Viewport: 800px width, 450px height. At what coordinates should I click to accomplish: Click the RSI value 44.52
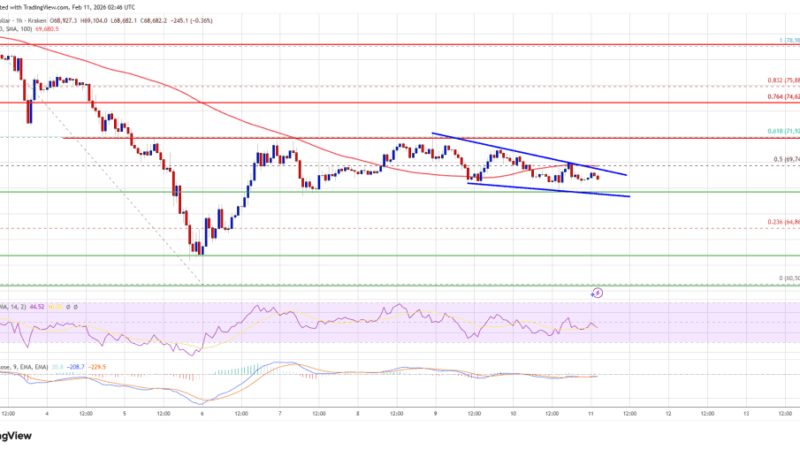click(x=37, y=307)
